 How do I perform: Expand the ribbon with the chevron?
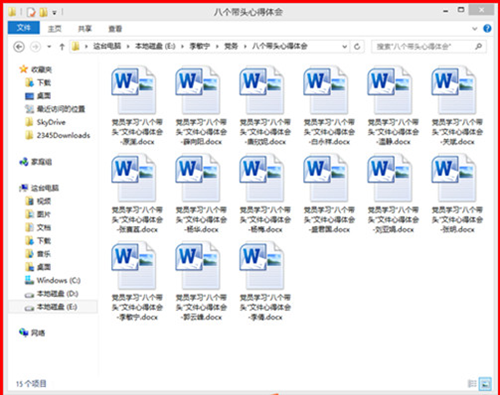pos(475,29)
